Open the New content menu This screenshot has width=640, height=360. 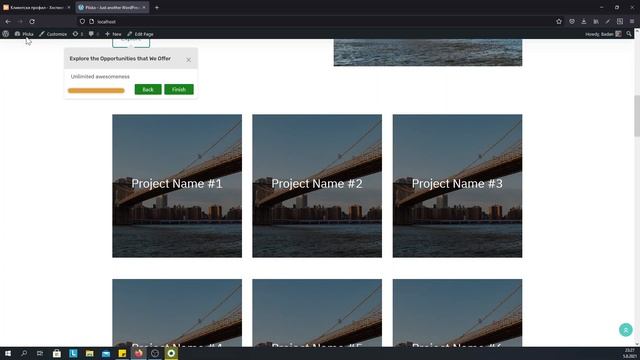113,34
